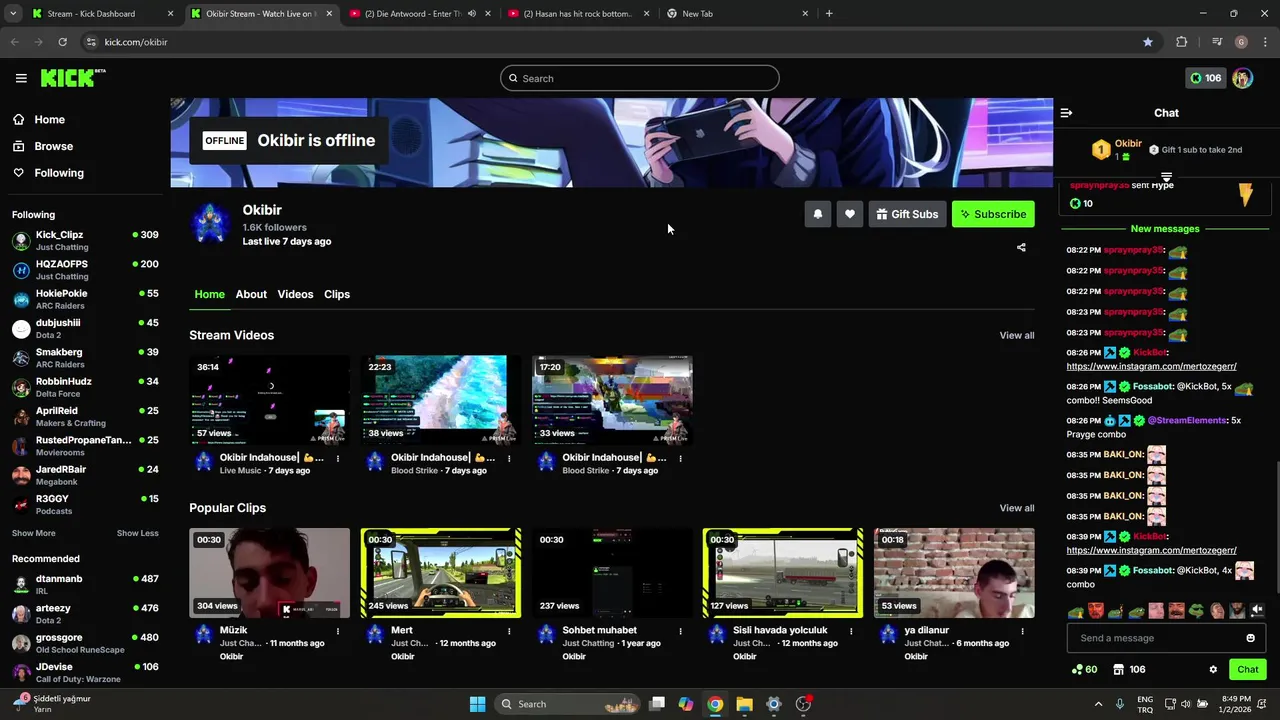Open chat settings gear
The height and width of the screenshot is (720, 1280).
[x=1213, y=670]
